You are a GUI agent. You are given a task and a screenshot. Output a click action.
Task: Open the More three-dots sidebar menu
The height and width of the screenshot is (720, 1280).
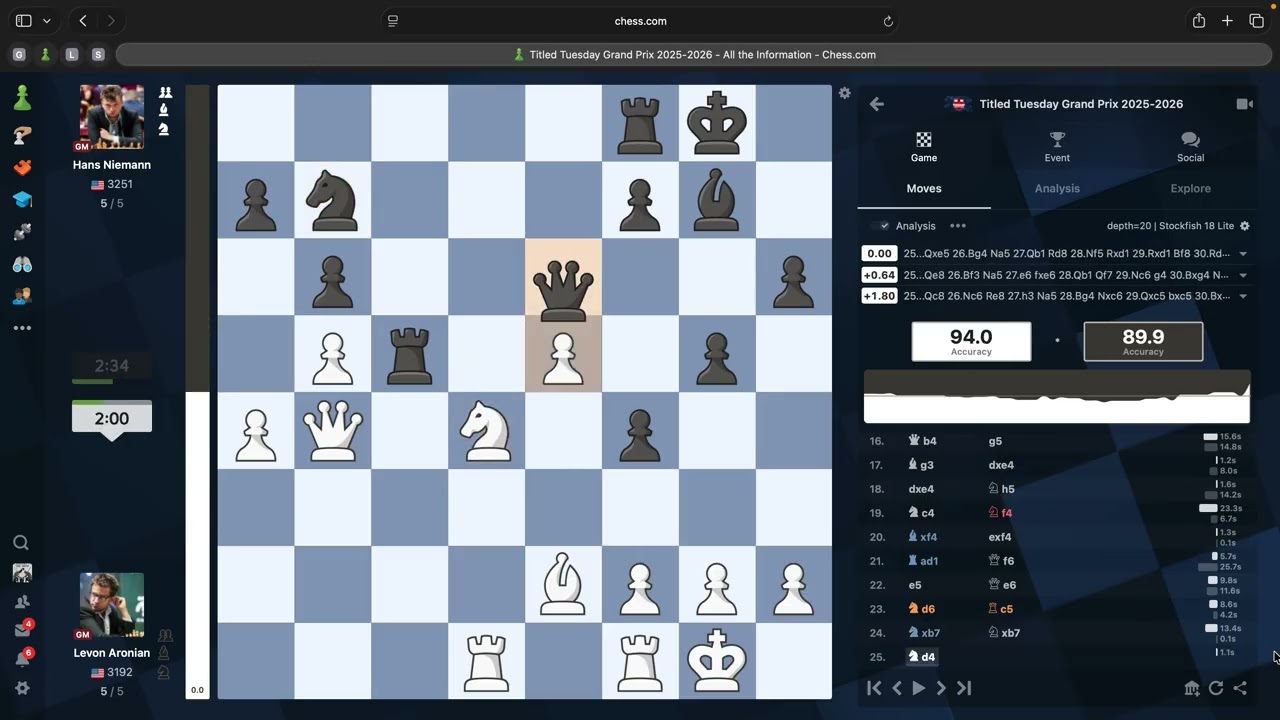tap(22, 328)
